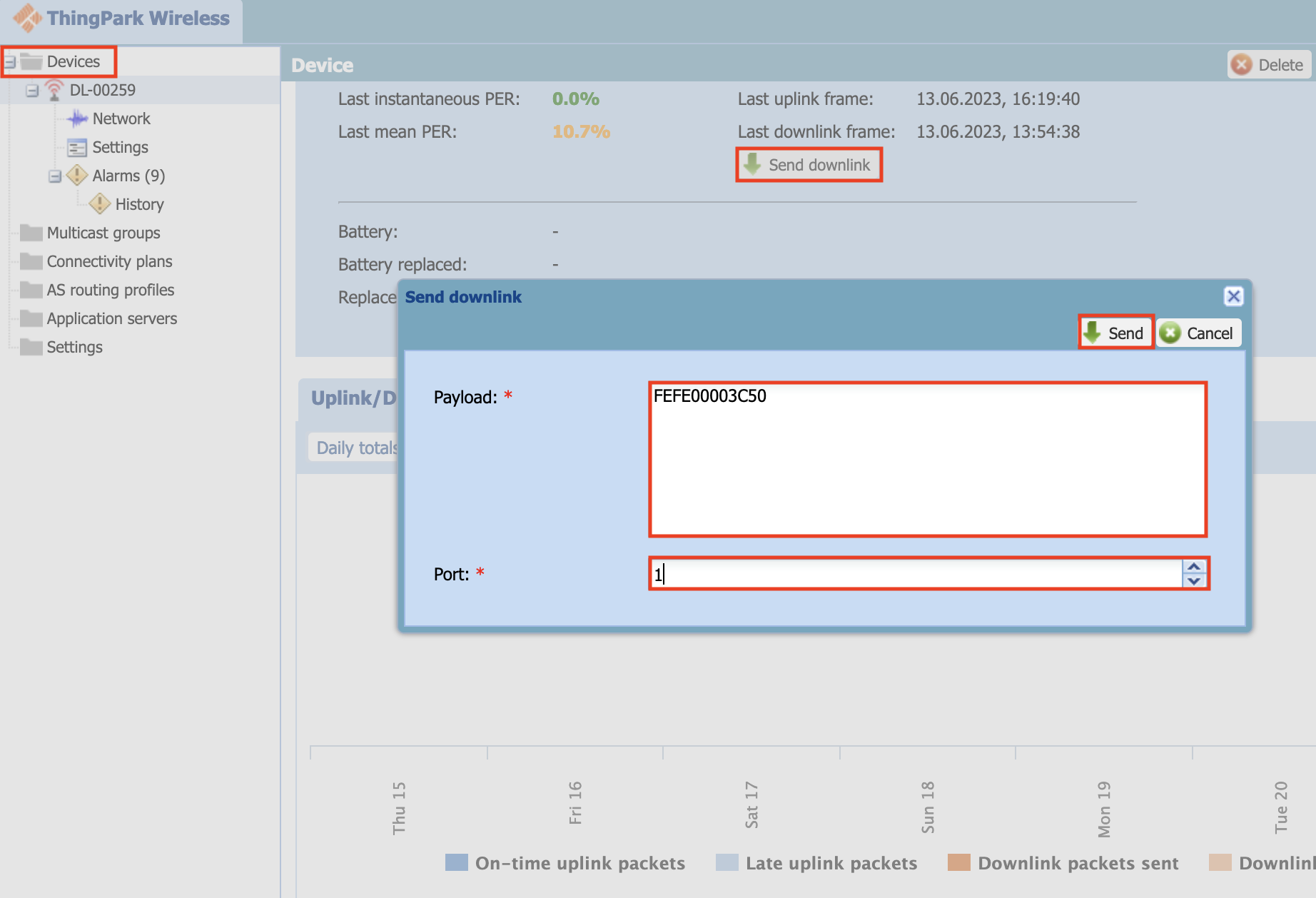Click the Sat 17 chart axis label
The width and height of the screenshot is (1316, 898).
pyautogui.click(x=751, y=804)
